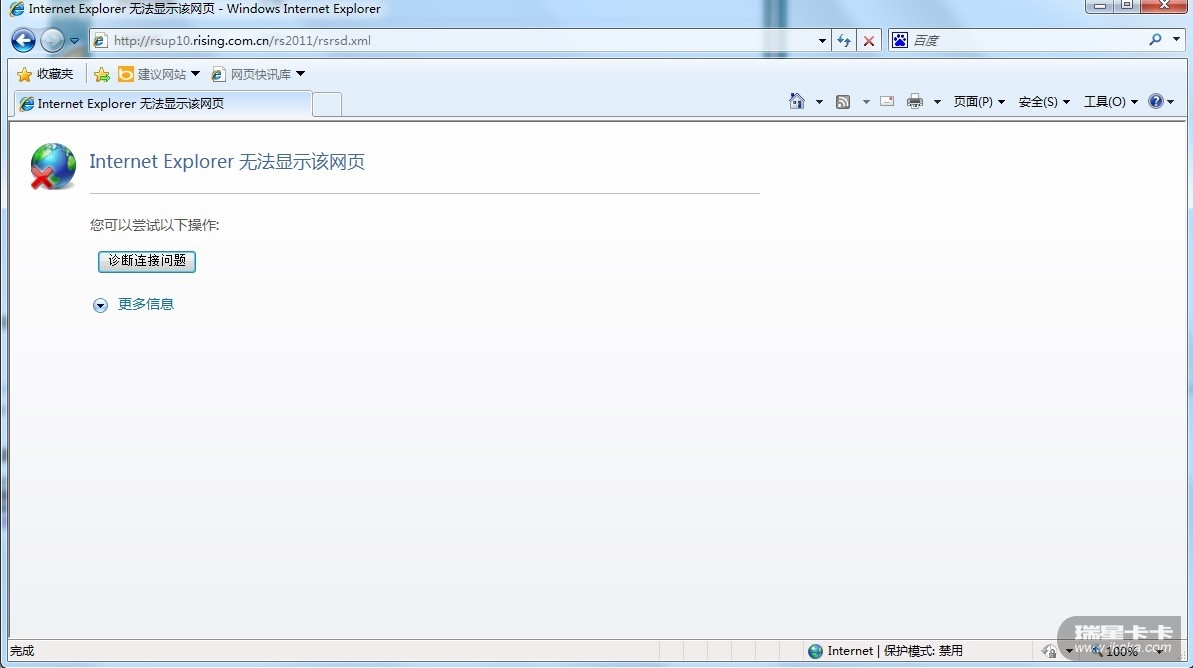Open the 安全(S) menu
The image size is (1193, 668).
[x=1044, y=101]
